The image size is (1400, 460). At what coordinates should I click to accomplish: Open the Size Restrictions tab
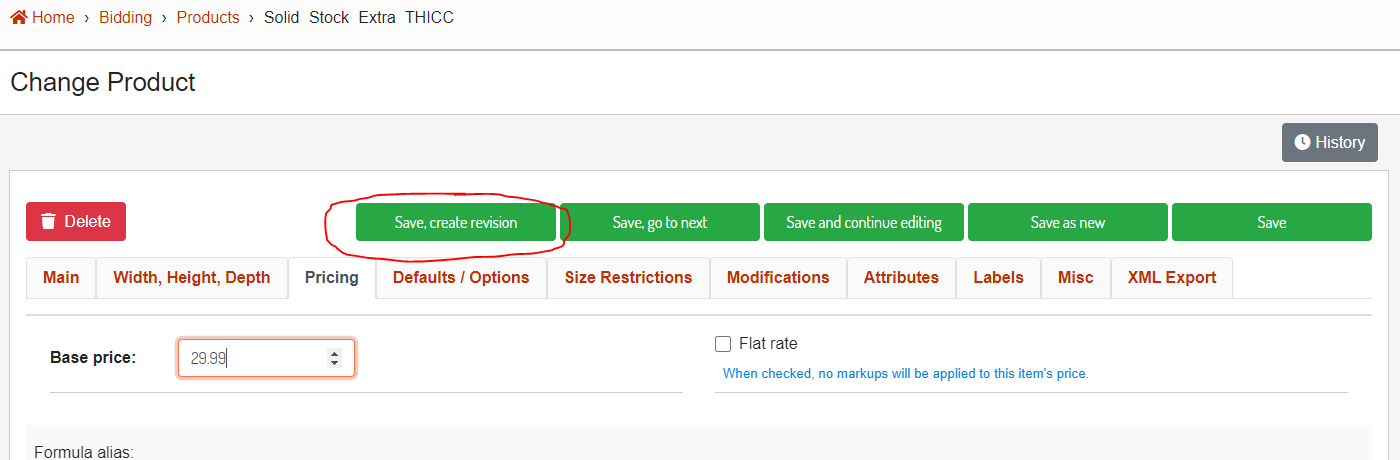tap(628, 278)
